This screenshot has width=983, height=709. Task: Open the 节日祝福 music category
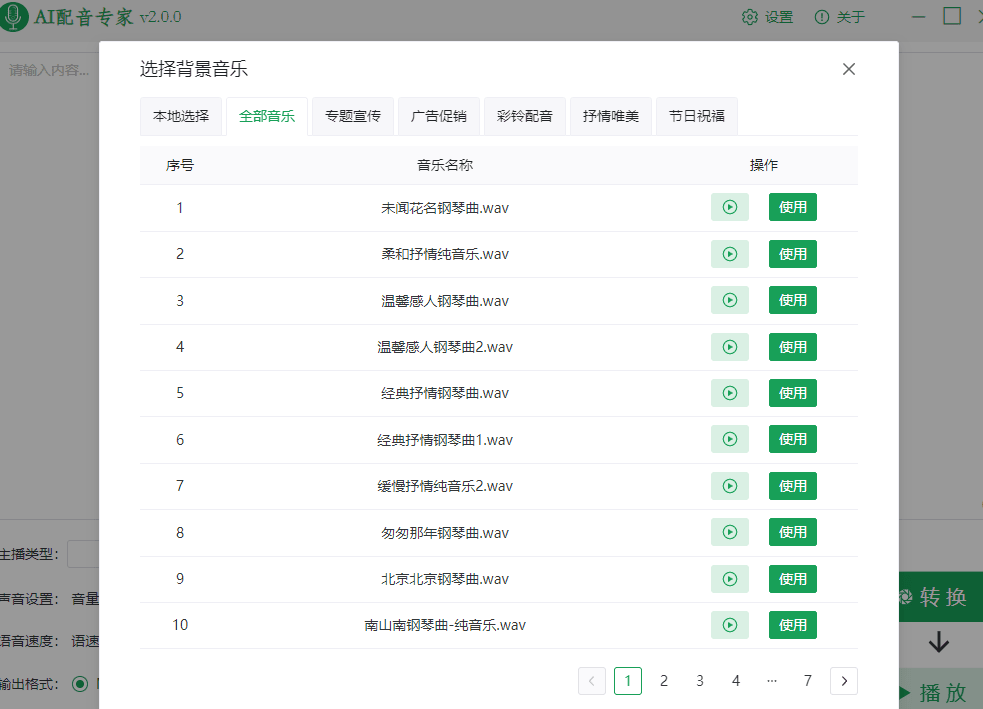point(696,115)
